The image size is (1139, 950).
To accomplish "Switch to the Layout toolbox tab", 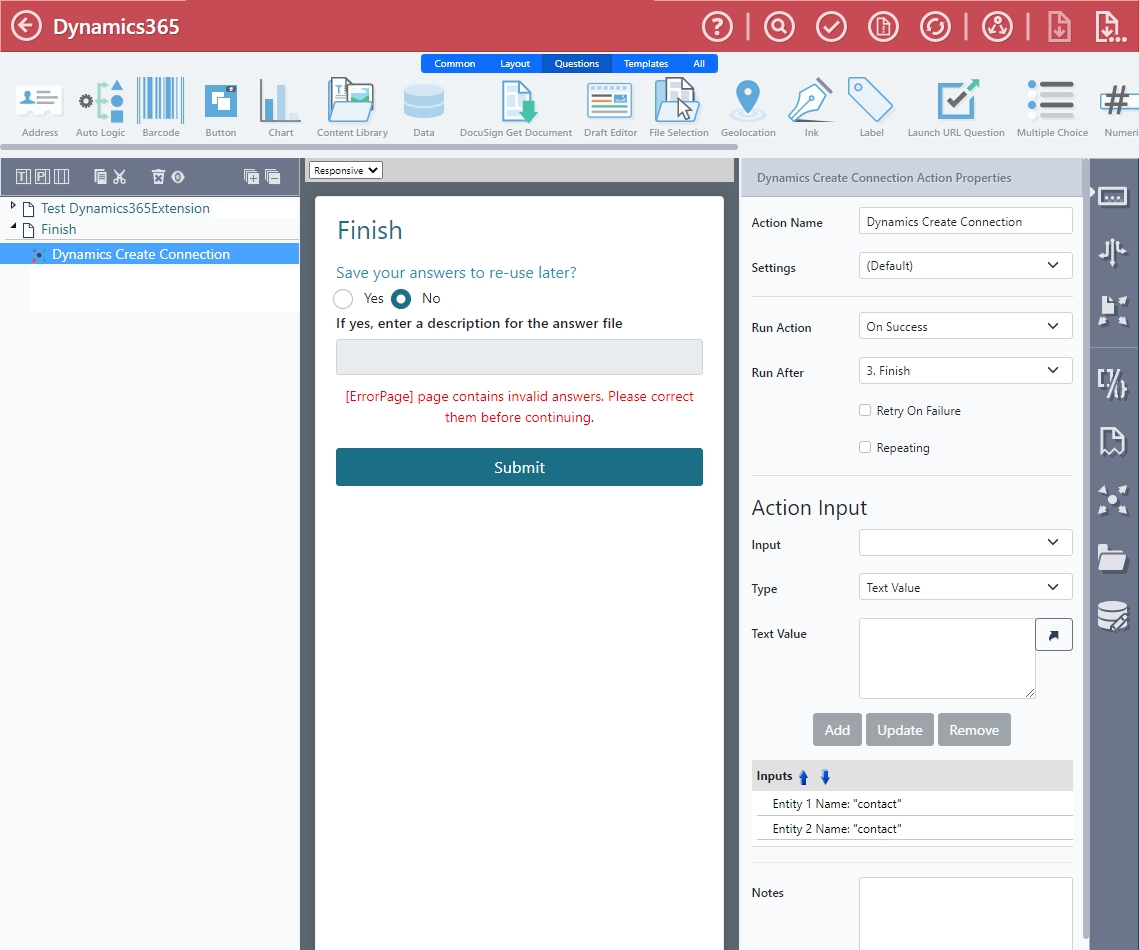I will click(x=515, y=64).
